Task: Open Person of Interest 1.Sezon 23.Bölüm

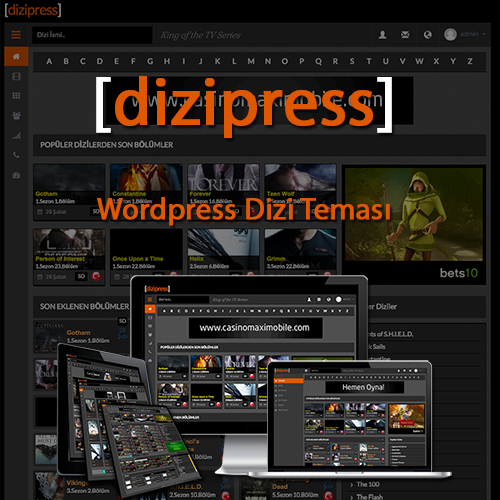Action: point(69,257)
